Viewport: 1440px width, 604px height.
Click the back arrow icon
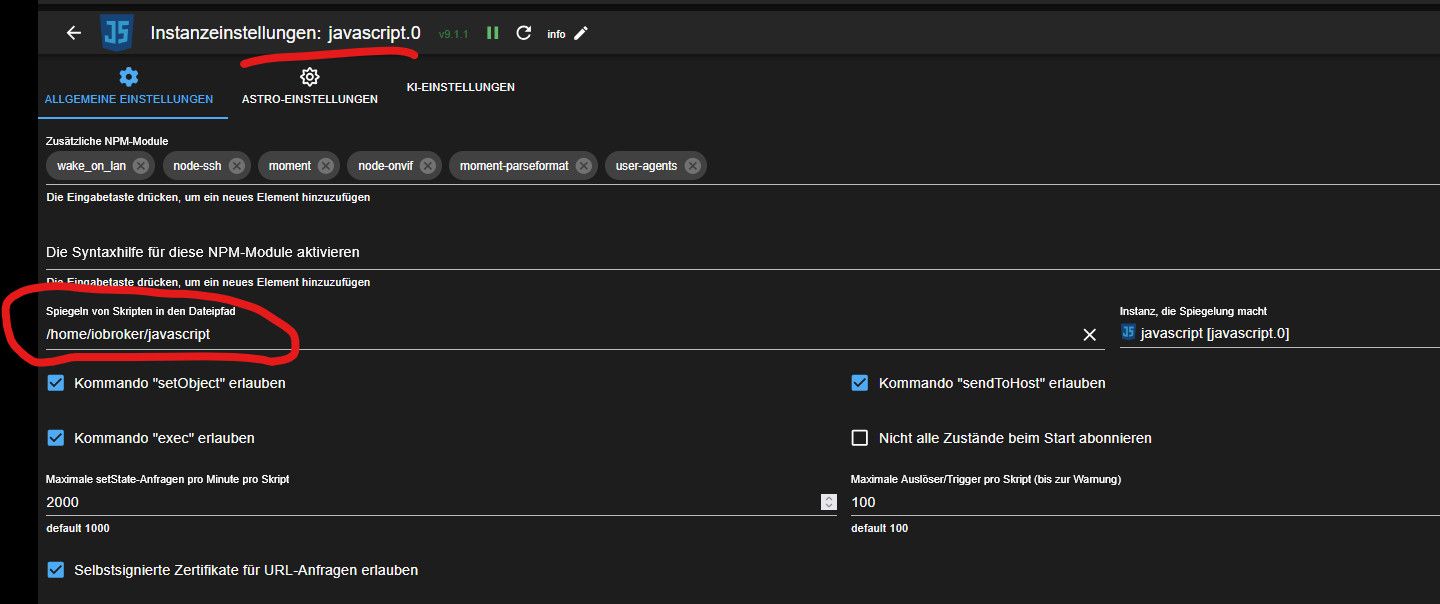(x=73, y=33)
